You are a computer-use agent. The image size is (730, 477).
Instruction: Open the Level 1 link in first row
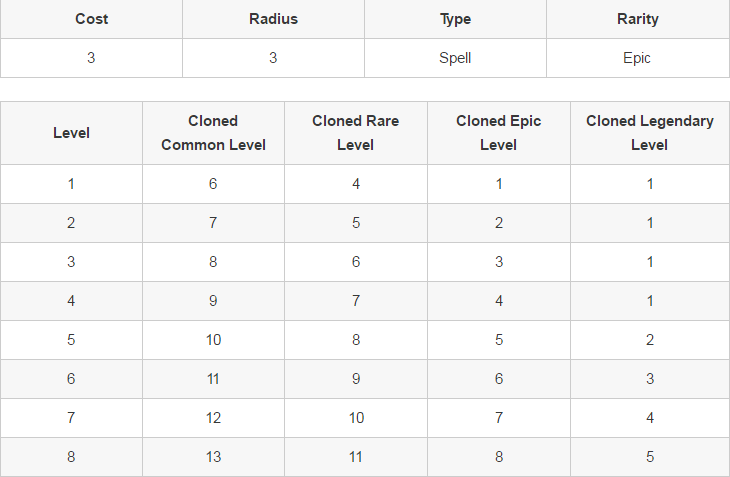tap(71, 184)
